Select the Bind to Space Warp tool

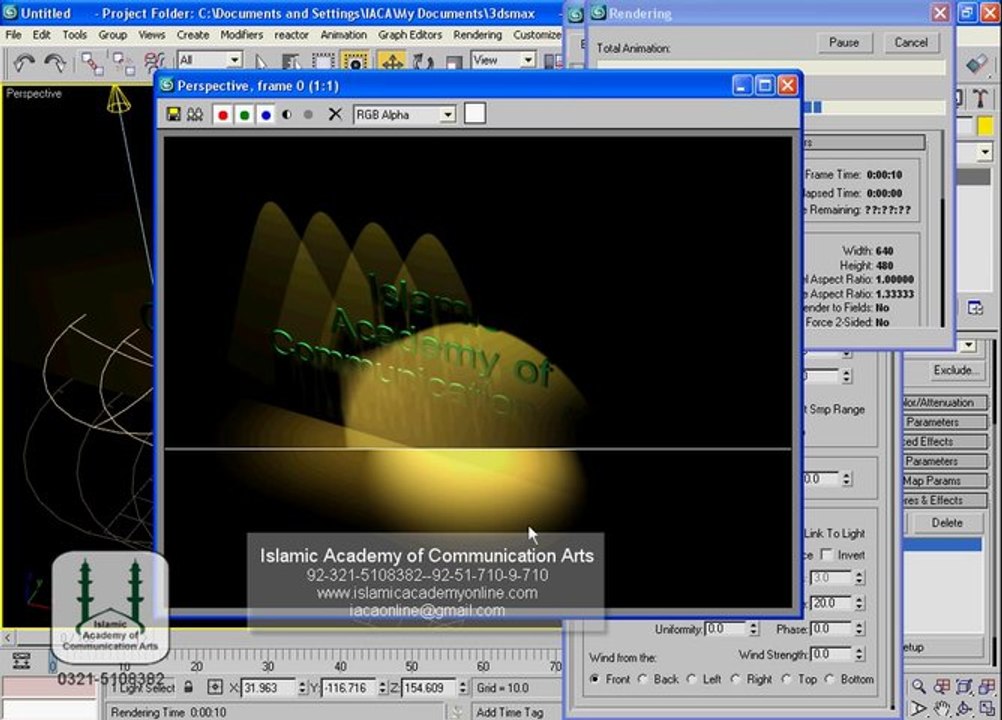(154, 63)
